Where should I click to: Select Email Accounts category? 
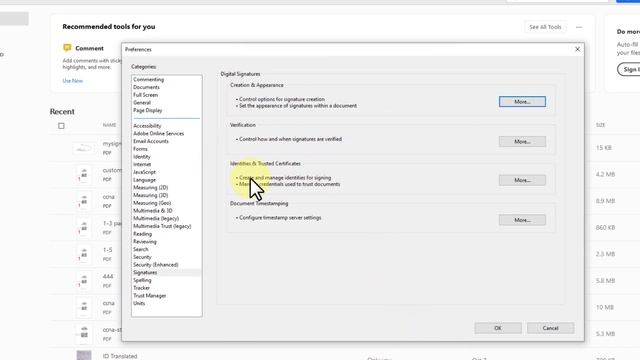click(151, 142)
